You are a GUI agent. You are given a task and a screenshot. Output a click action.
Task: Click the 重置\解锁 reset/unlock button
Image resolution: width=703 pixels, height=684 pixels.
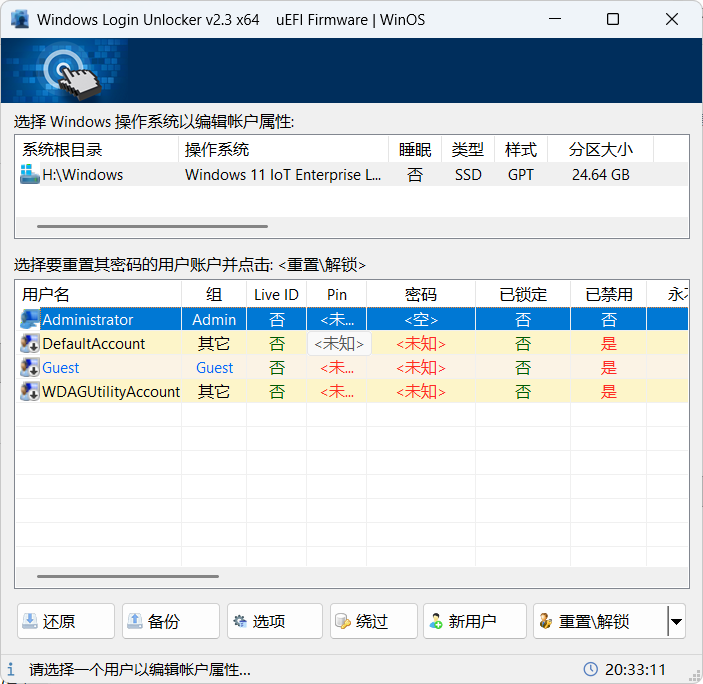click(x=600, y=621)
